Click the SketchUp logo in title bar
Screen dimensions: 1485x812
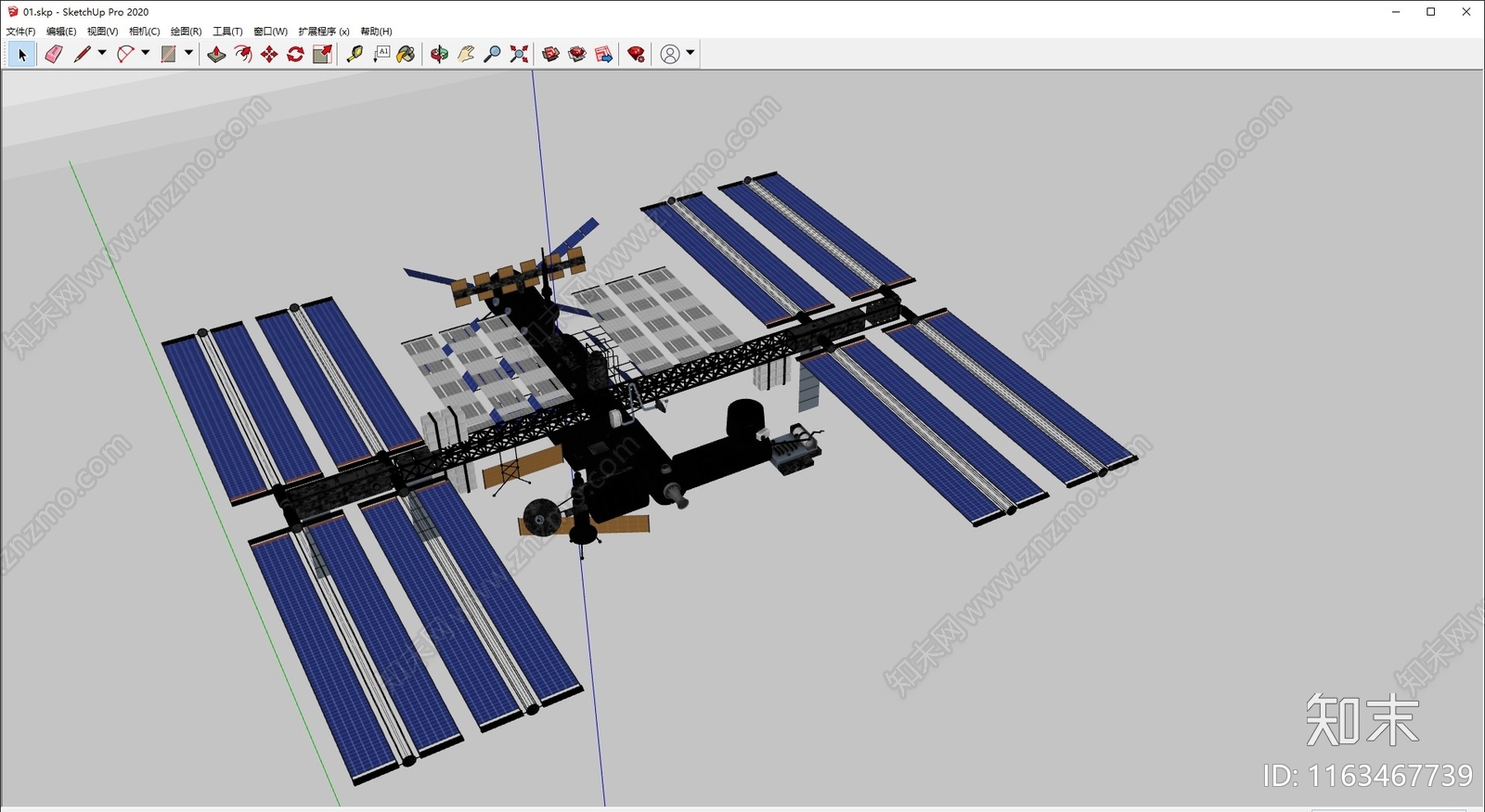click(x=13, y=12)
